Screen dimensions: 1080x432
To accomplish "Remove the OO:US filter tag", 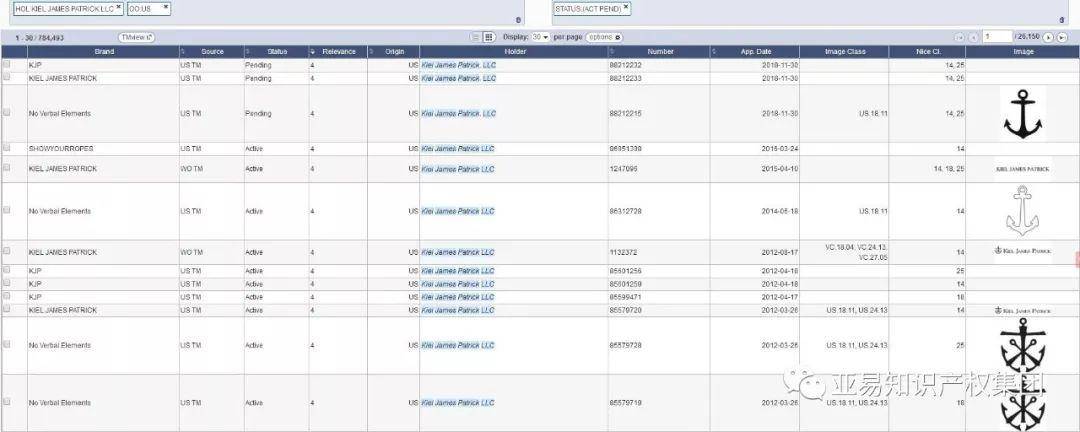I will 166,7.
